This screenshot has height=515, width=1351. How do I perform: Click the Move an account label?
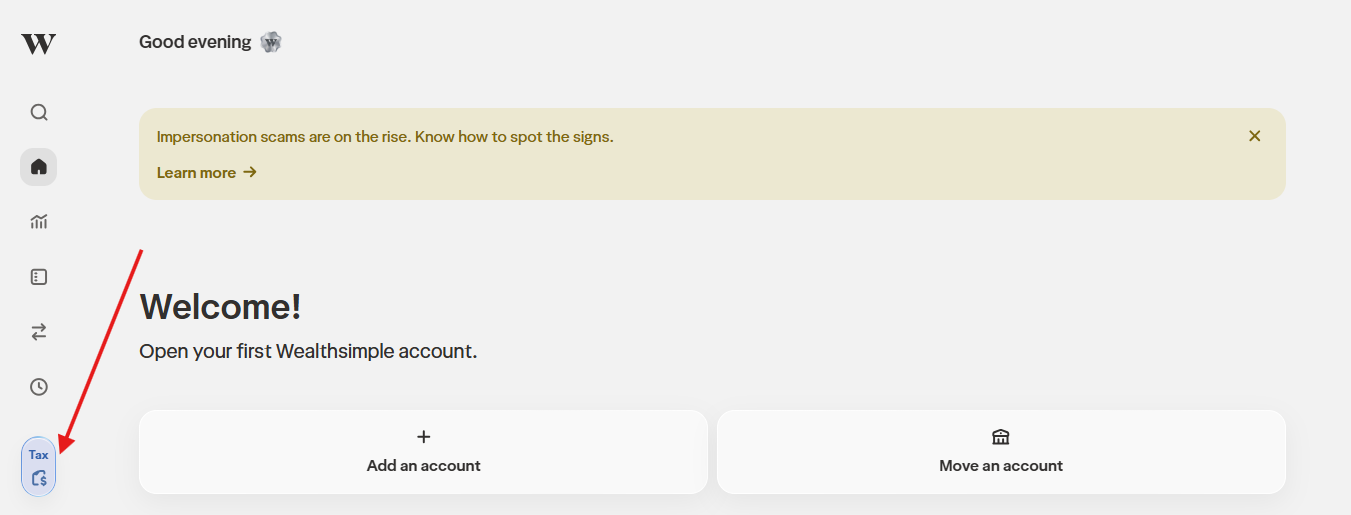tap(1000, 465)
